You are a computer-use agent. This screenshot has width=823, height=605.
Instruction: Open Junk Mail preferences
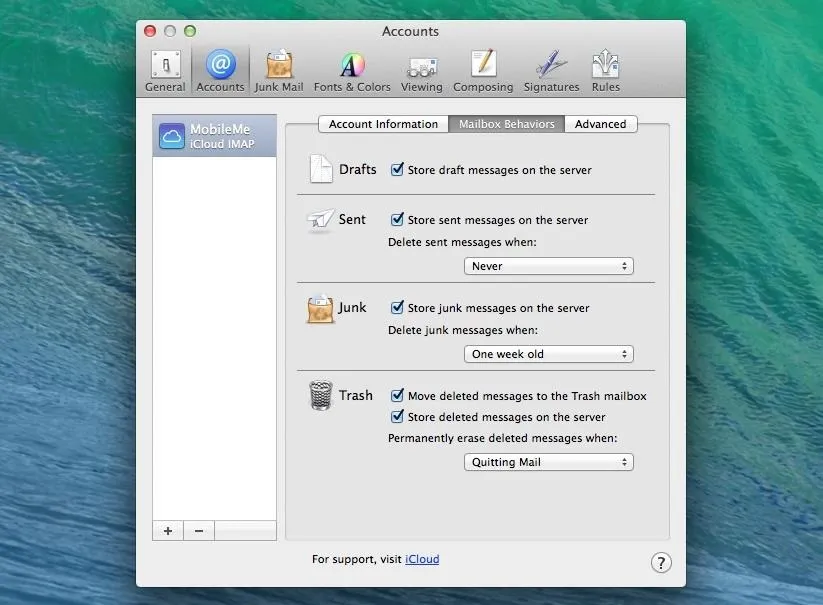(x=279, y=72)
